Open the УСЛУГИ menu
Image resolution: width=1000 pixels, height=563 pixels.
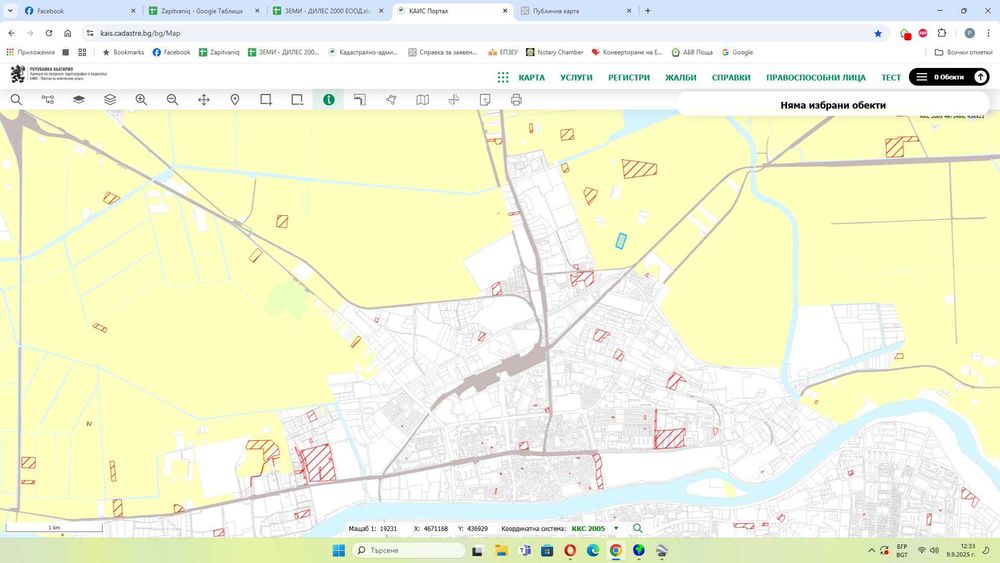[576, 77]
